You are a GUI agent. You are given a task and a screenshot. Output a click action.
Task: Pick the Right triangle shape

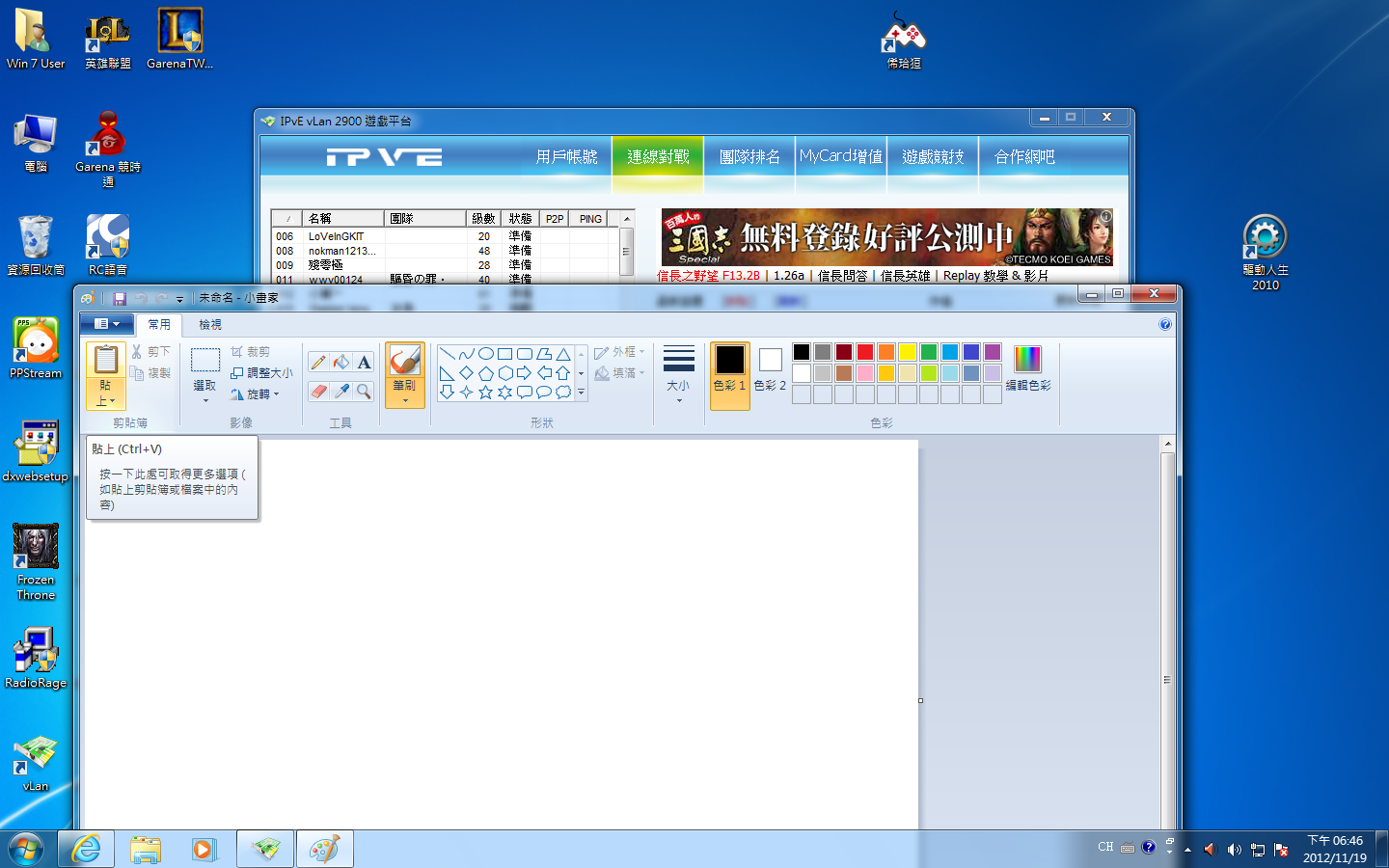click(x=448, y=373)
